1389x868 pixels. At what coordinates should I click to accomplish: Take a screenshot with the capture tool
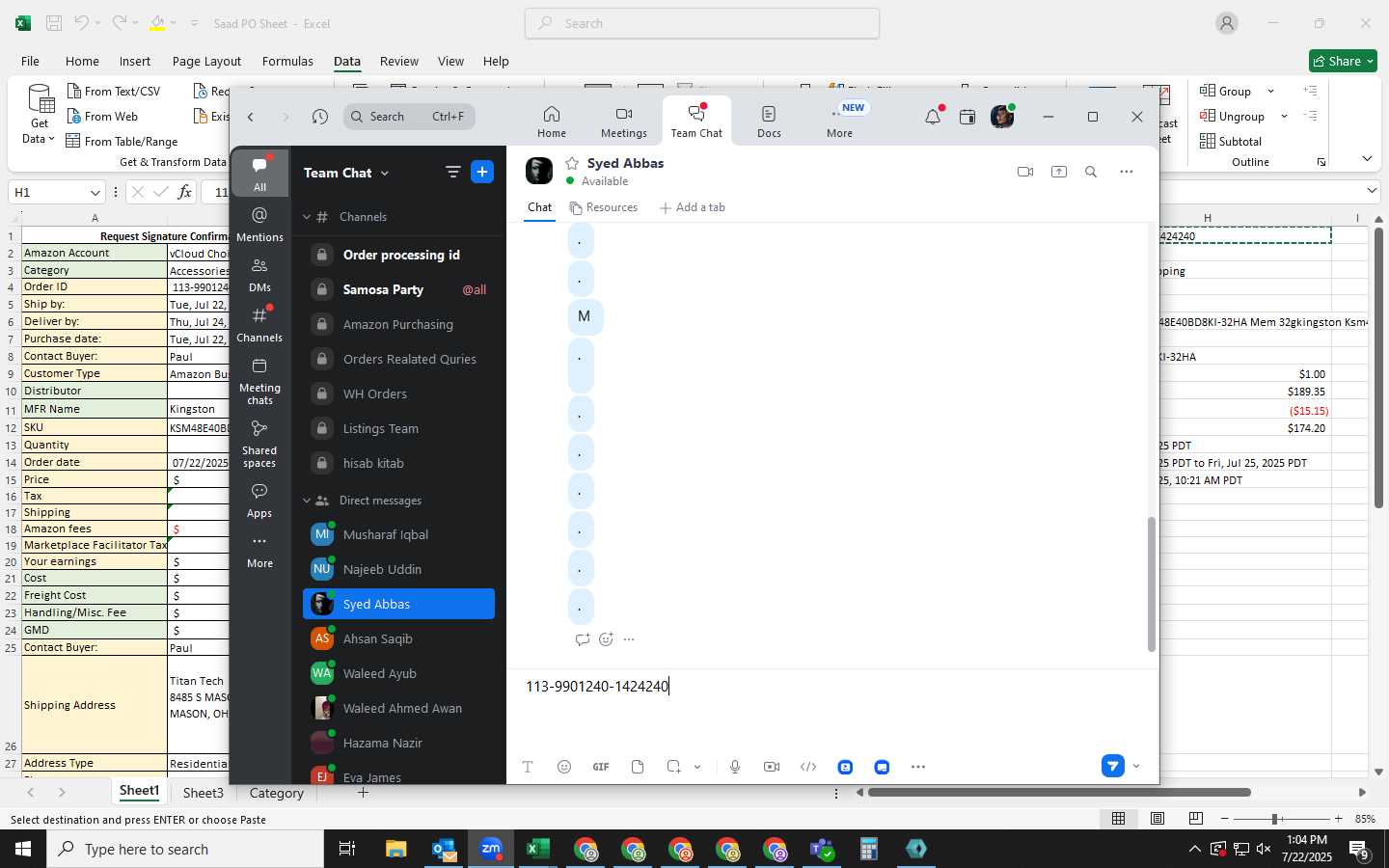click(x=674, y=767)
